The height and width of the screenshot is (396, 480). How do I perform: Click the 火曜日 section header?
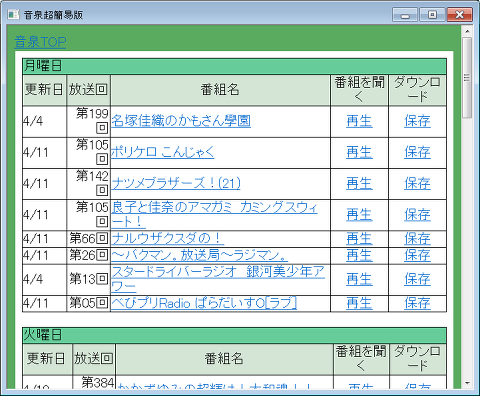234,335
